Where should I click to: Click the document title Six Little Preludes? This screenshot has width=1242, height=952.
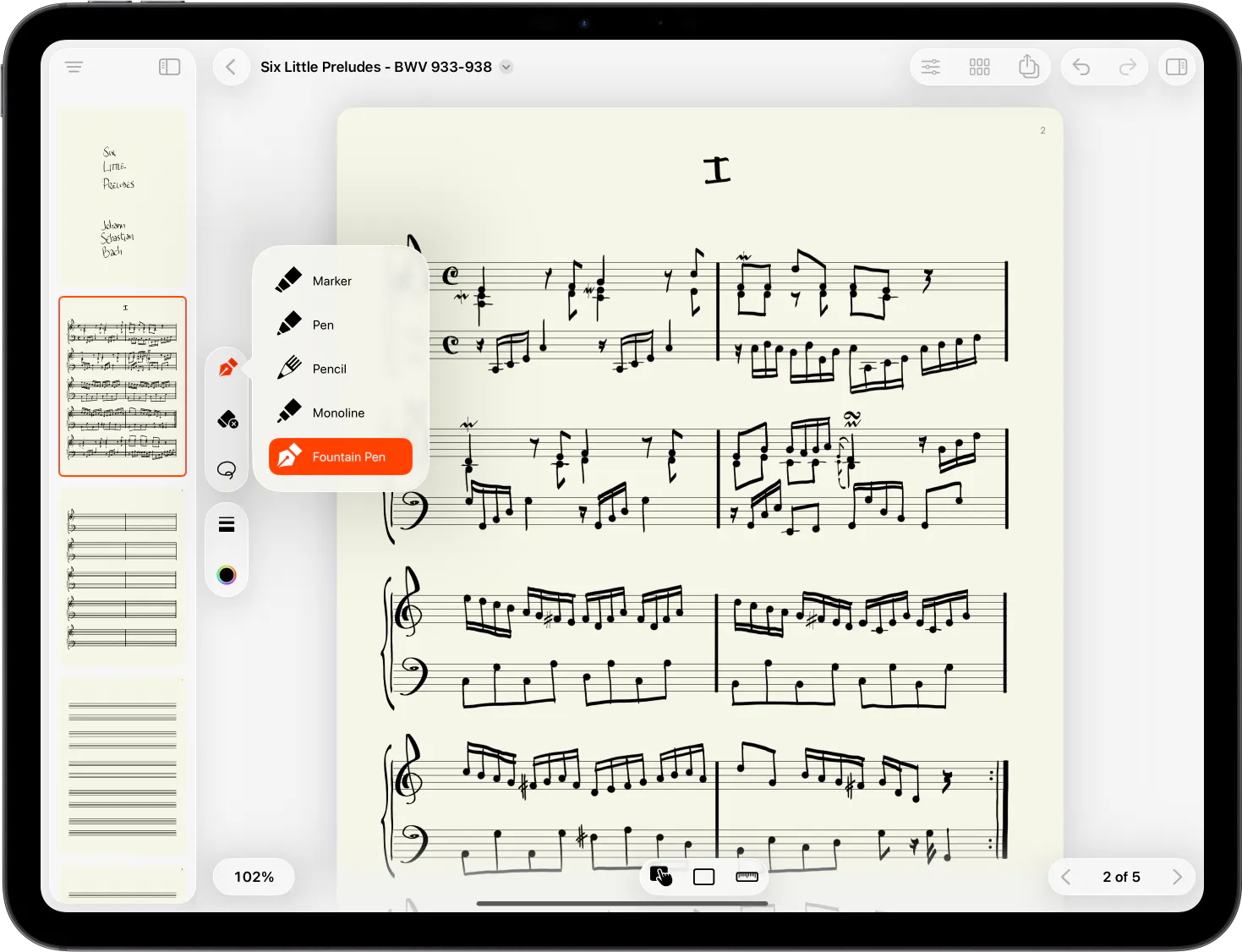point(376,67)
